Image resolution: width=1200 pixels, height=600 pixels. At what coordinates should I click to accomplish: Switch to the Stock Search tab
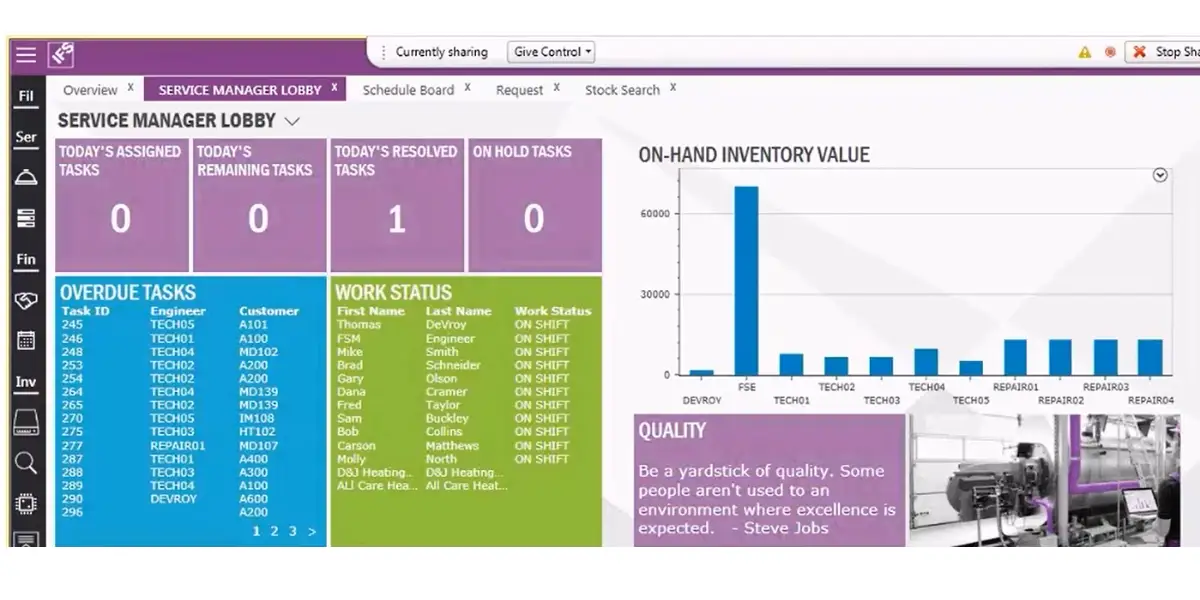[x=622, y=90]
